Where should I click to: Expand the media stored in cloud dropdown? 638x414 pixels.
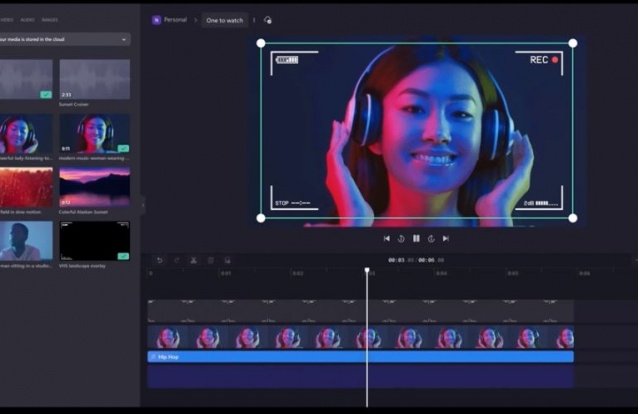click(124, 40)
